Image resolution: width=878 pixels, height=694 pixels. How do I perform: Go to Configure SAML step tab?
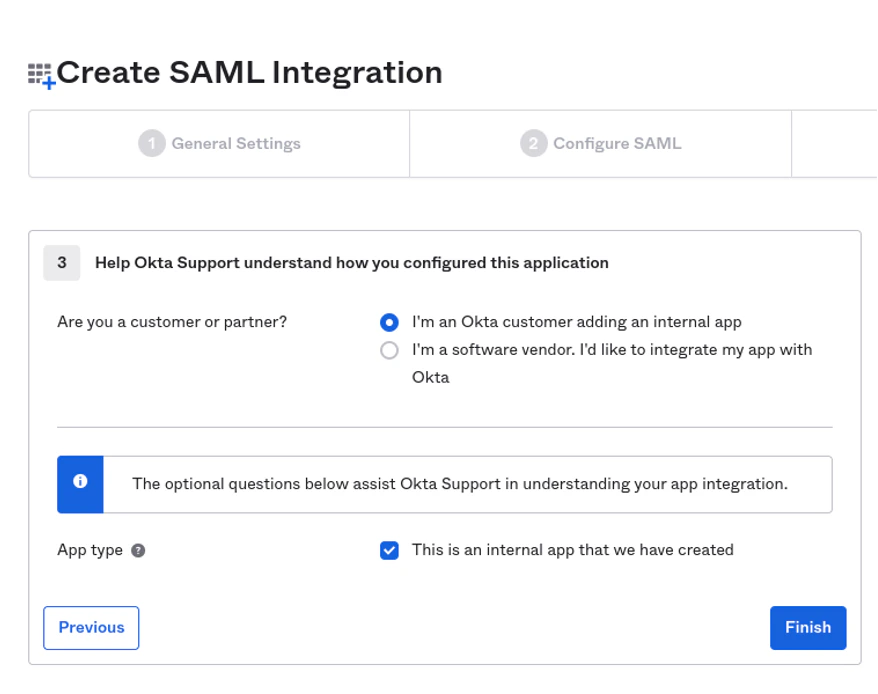601,143
